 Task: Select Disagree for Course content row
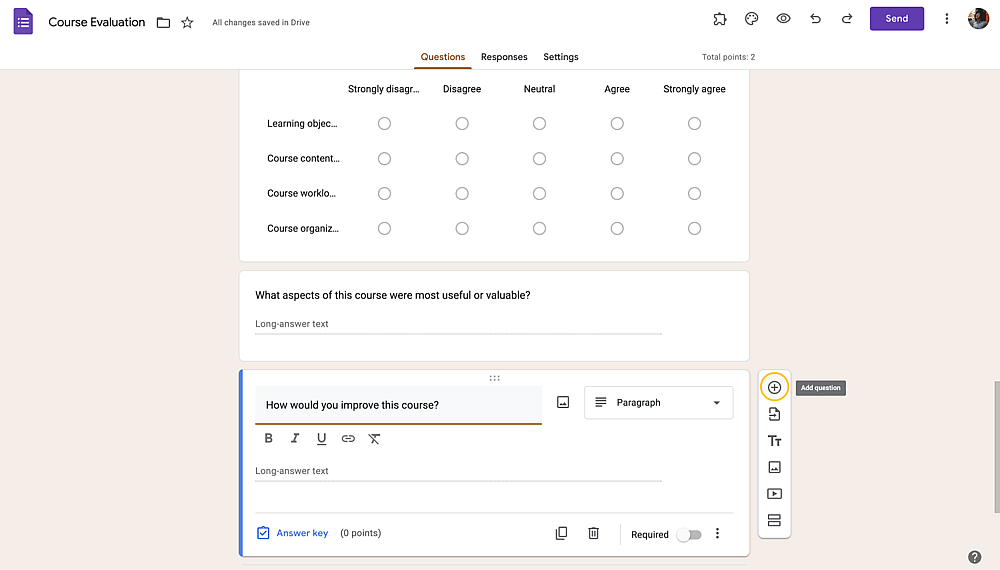click(x=462, y=159)
